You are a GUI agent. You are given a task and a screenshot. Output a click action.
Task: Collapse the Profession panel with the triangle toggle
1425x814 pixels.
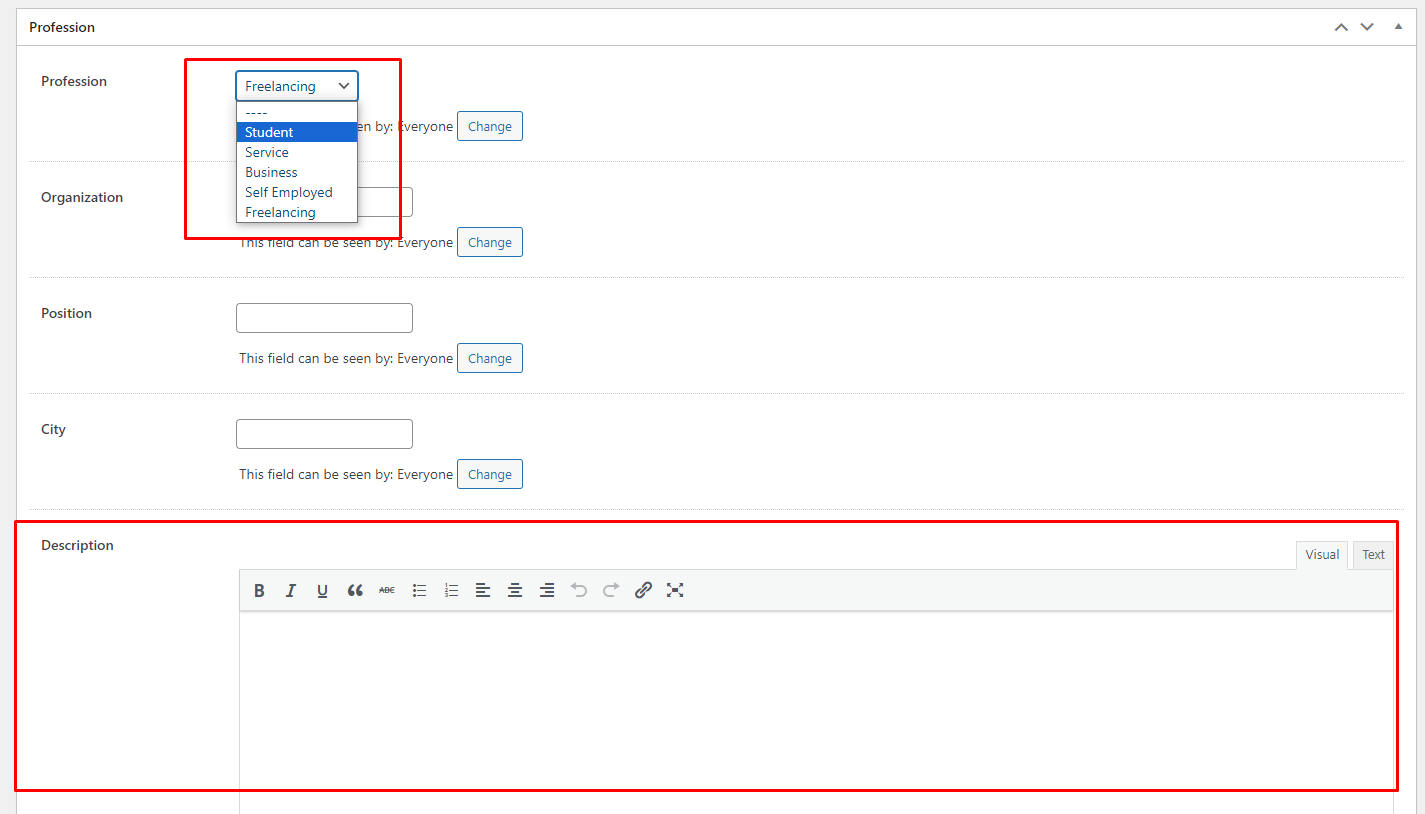coord(1398,27)
